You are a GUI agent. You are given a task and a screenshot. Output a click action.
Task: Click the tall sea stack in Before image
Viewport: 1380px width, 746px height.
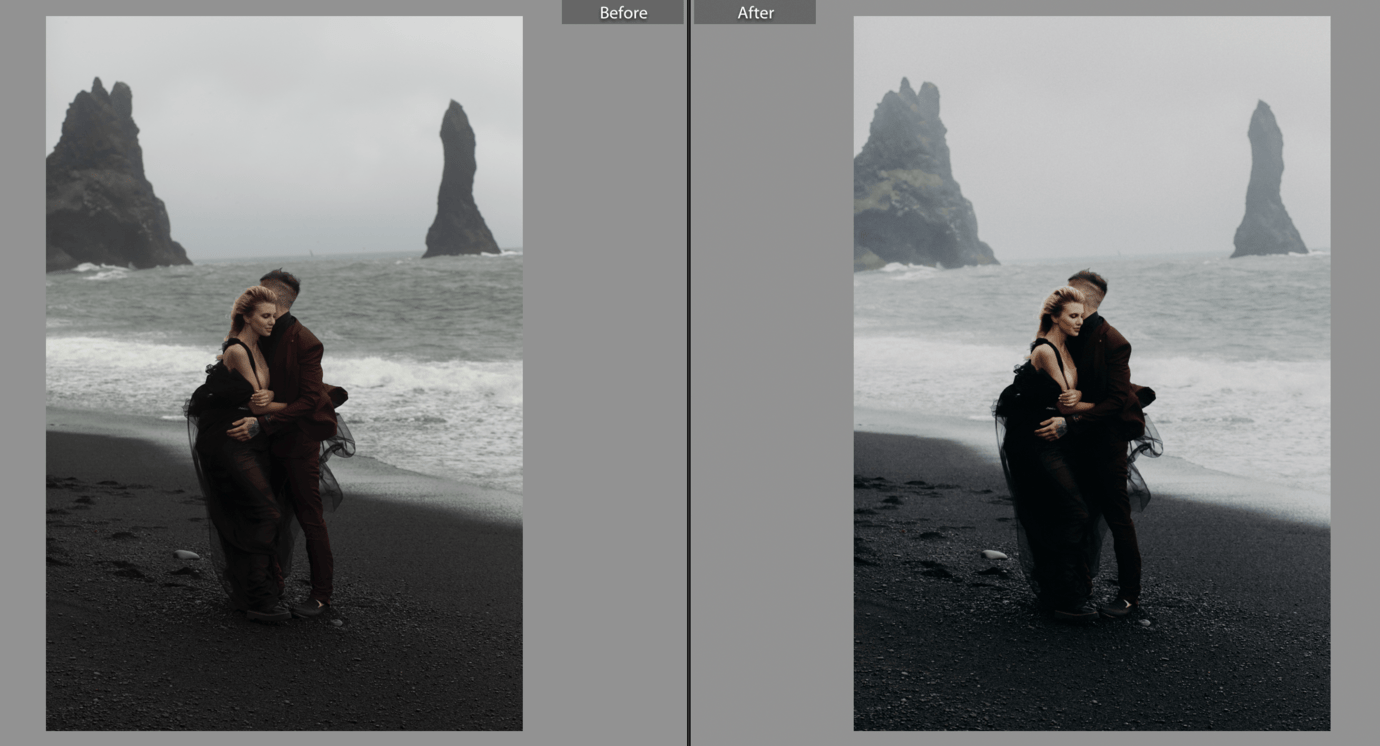[x=459, y=185]
